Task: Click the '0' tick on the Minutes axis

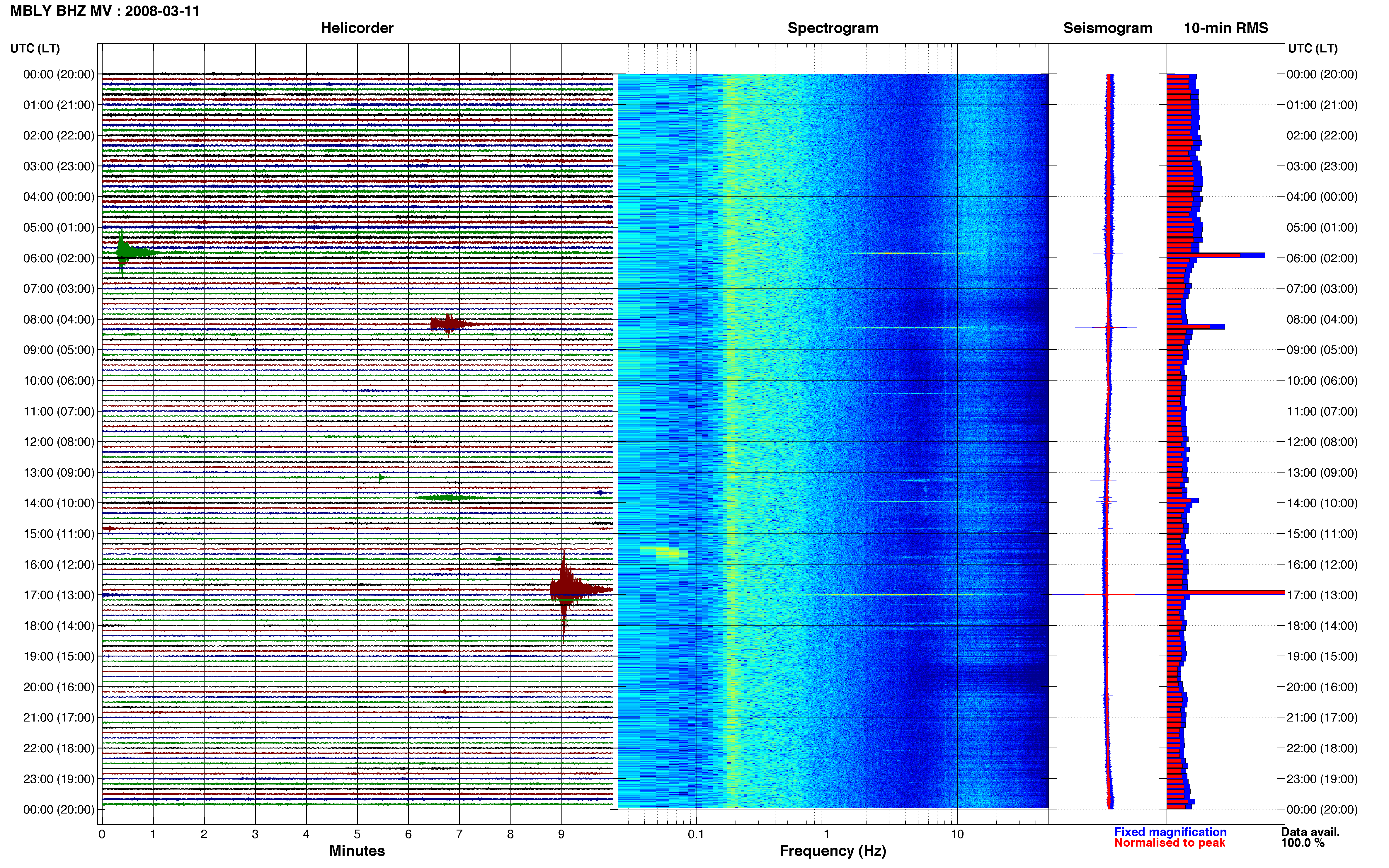Action: pos(102,835)
